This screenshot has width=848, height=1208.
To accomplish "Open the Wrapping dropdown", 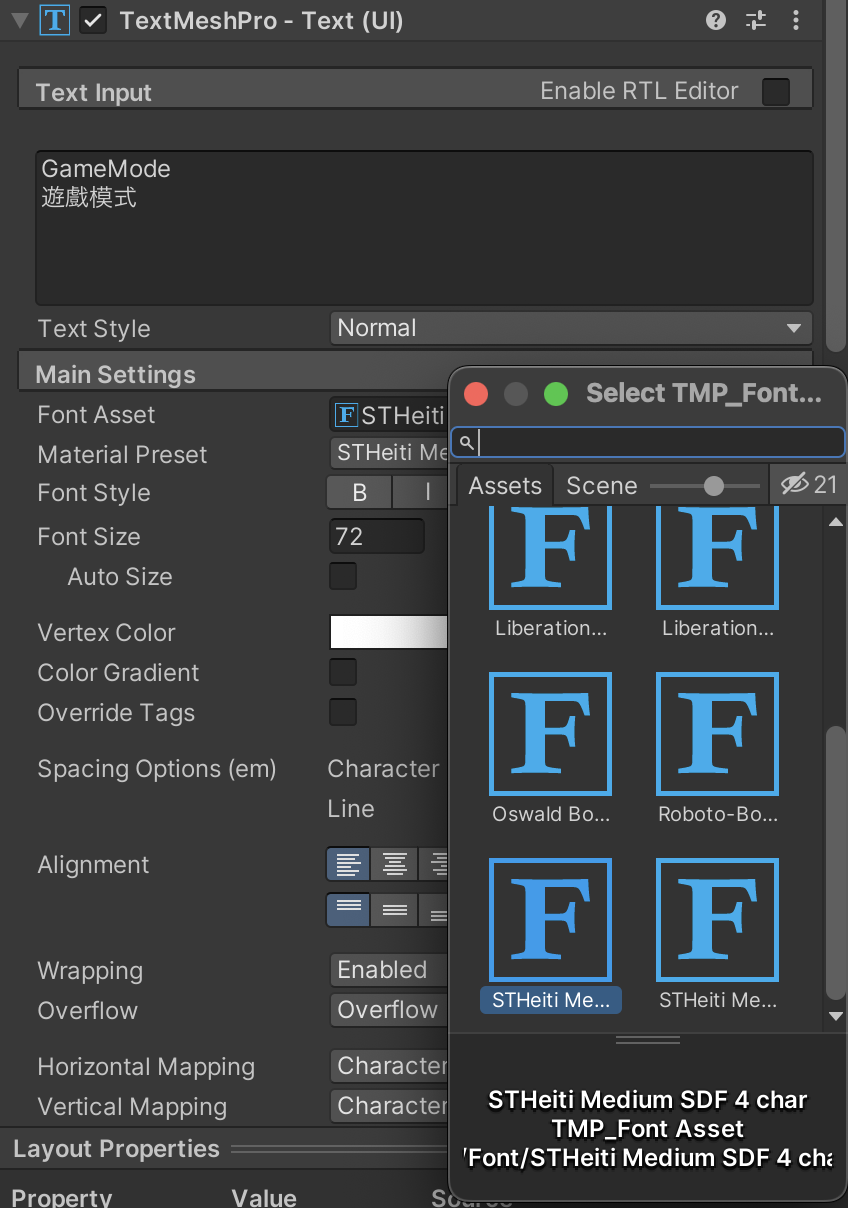I will 390,970.
